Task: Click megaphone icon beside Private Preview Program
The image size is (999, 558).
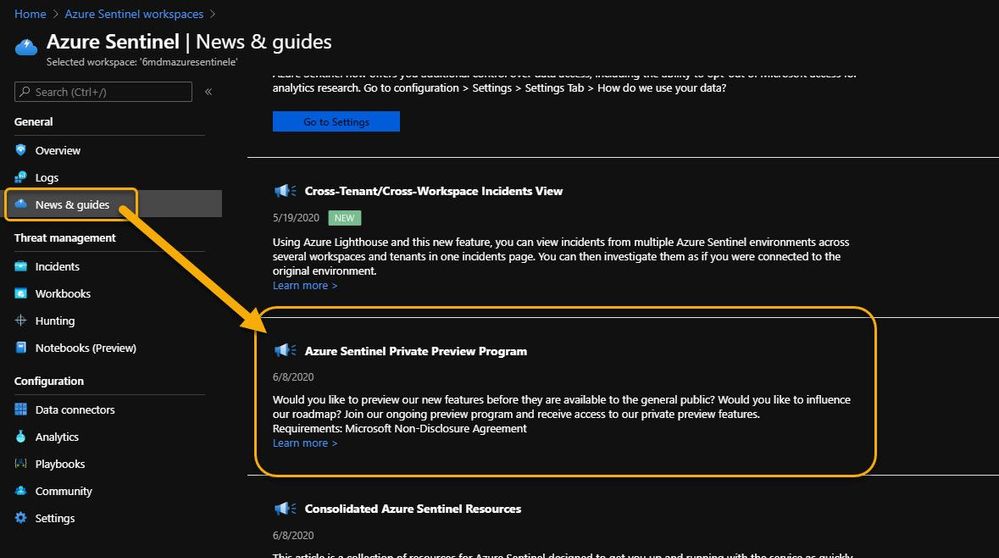Action: tap(285, 350)
